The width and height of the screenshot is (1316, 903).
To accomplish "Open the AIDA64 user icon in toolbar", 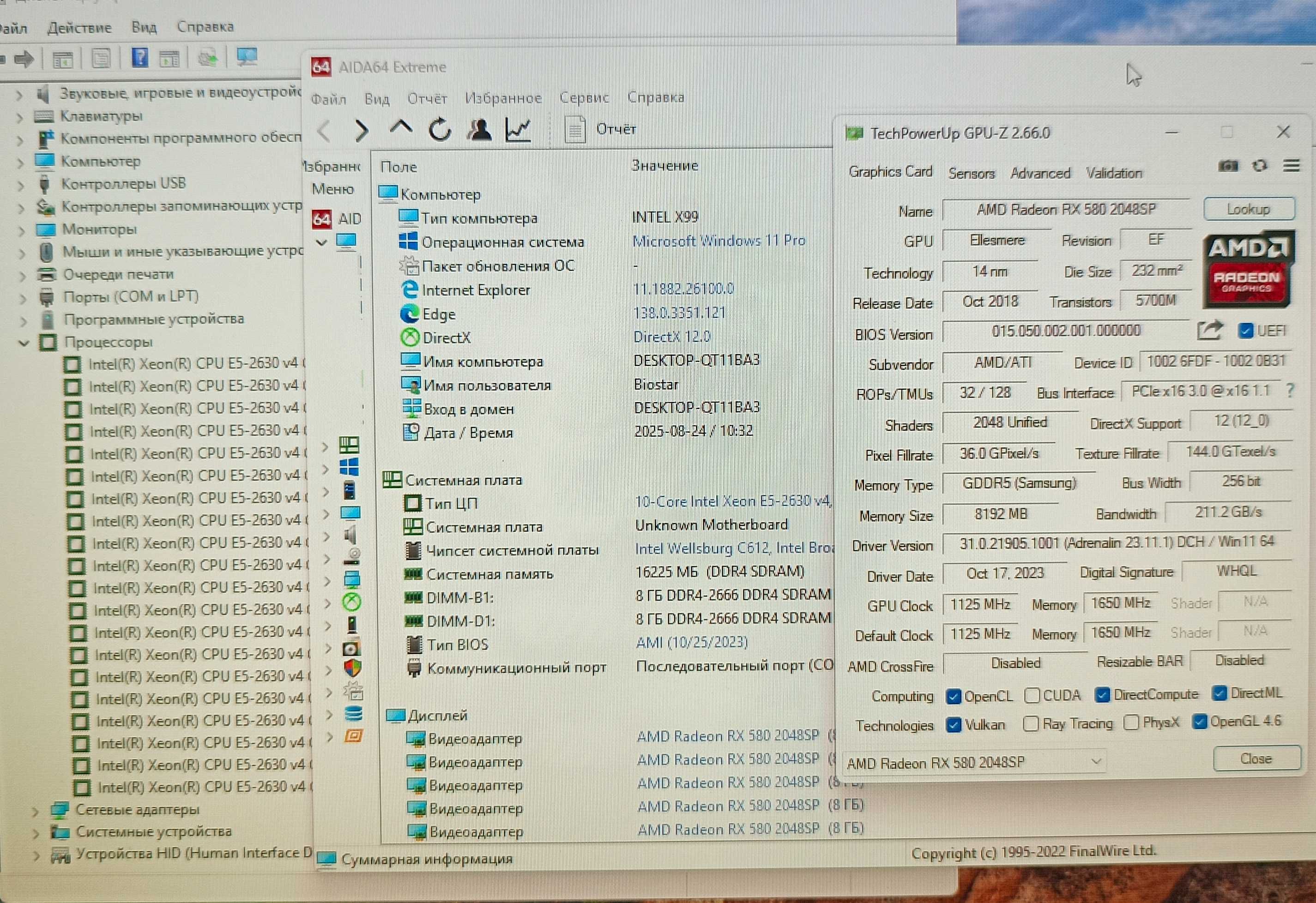I will tap(479, 130).
